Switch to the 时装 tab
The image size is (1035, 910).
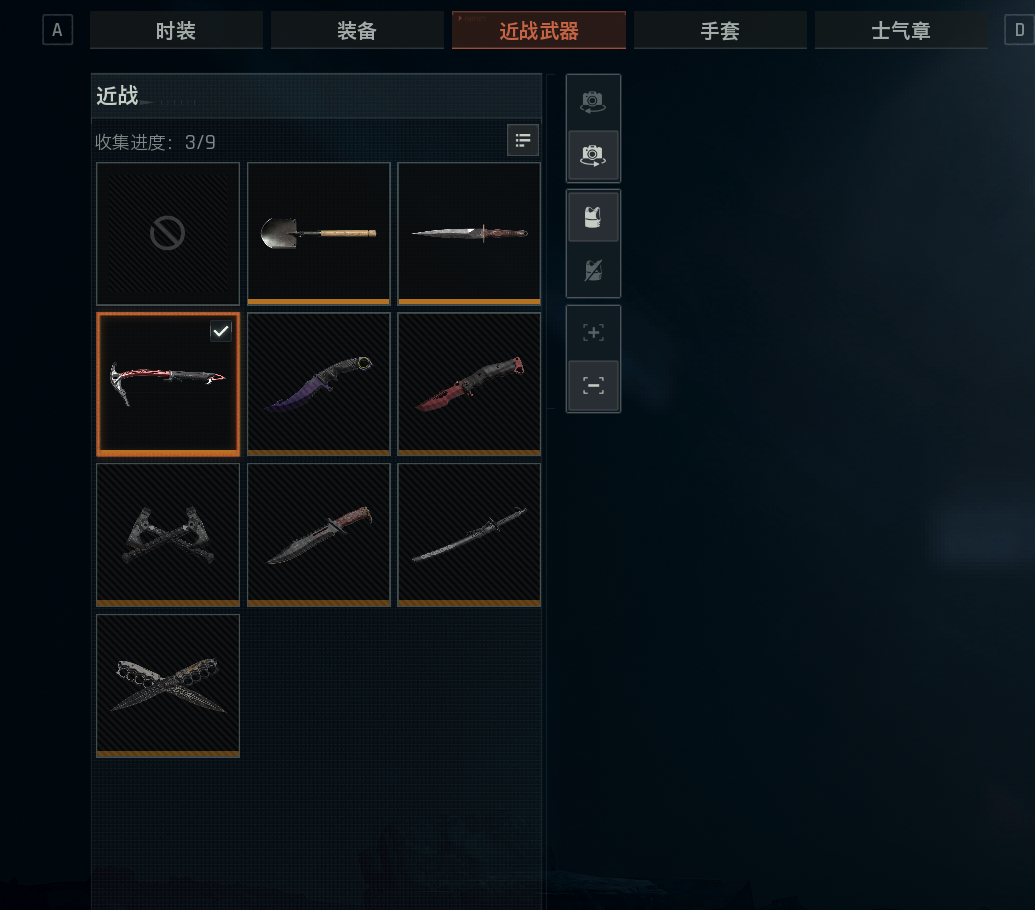coord(176,30)
